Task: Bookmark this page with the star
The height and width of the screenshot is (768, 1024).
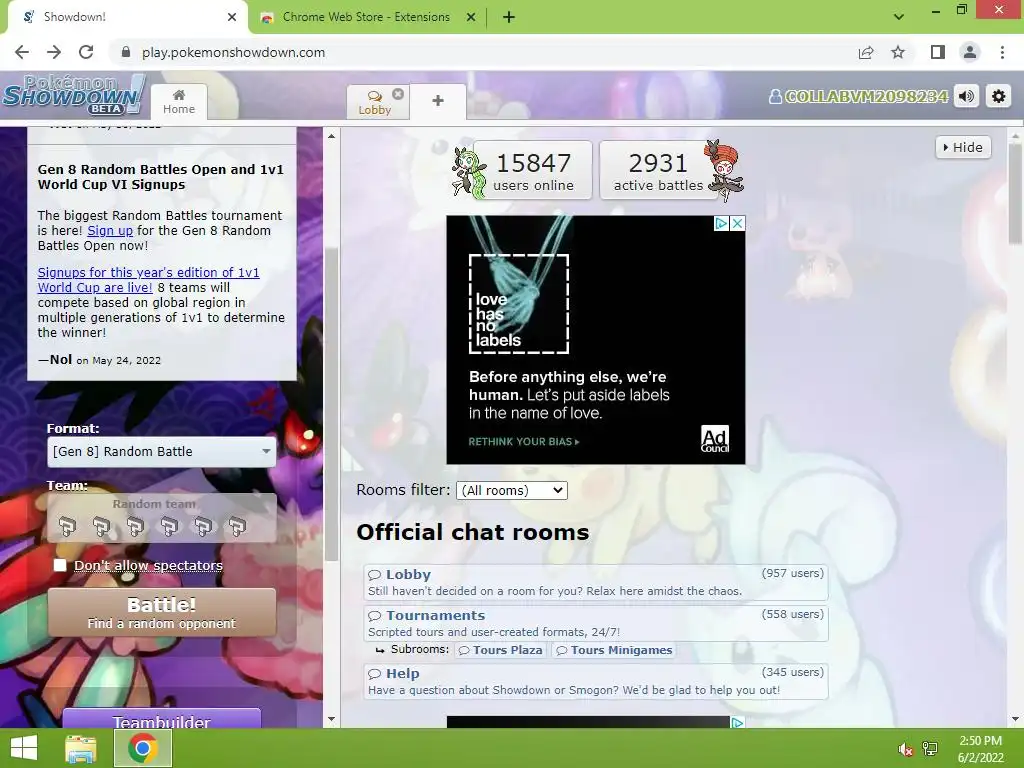Action: (898, 52)
